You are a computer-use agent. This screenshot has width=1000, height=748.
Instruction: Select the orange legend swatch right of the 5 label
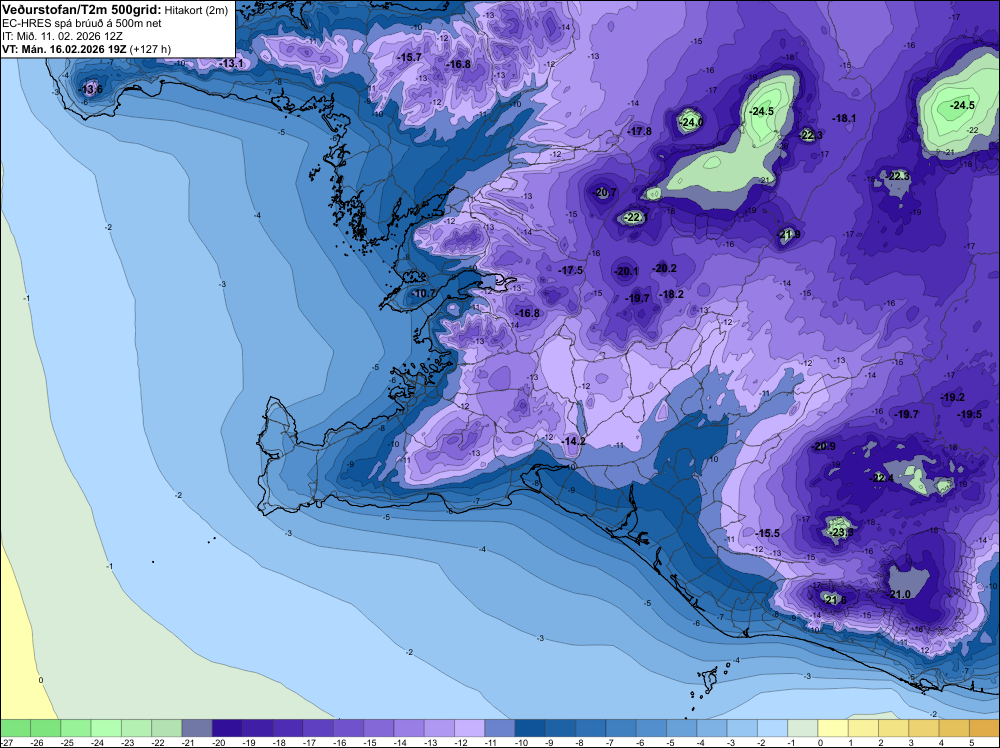click(985, 728)
